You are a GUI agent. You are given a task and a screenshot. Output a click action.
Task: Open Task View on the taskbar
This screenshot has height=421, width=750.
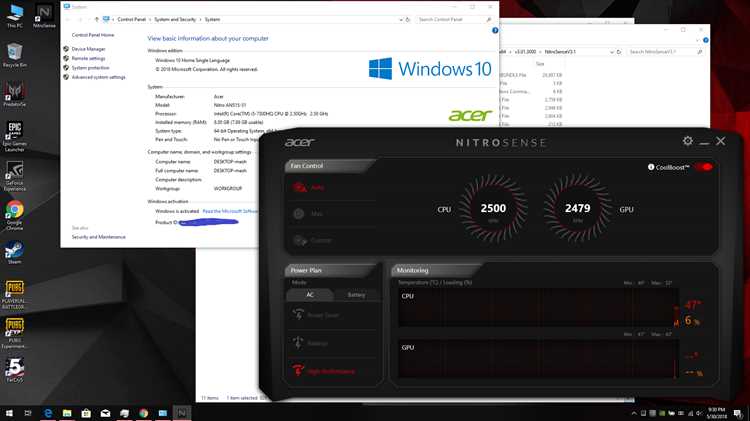coord(28,413)
